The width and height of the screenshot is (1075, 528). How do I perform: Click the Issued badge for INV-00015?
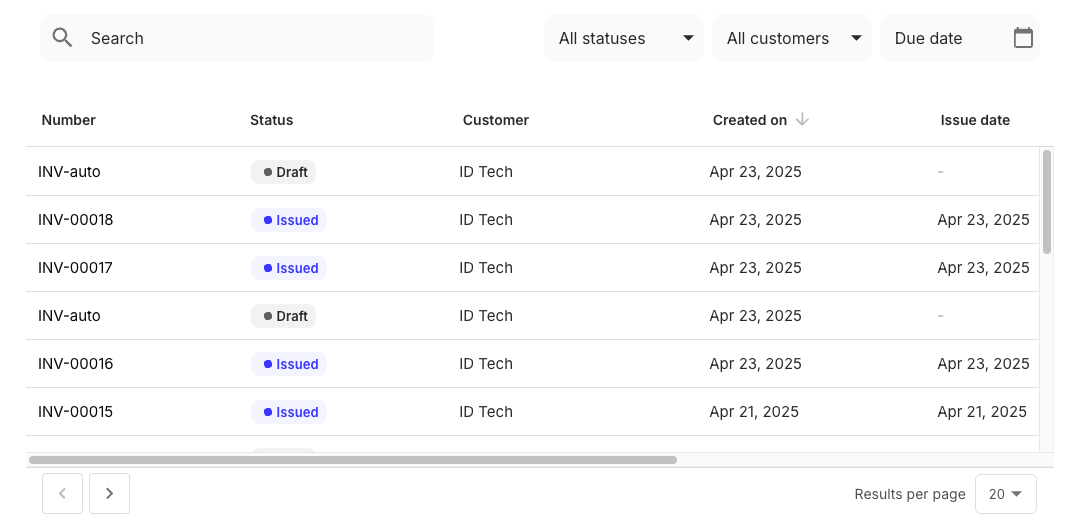tap(289, 412)
